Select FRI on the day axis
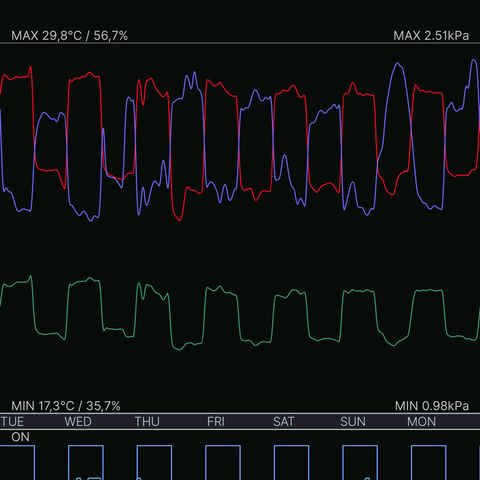This screenshot has width=480, height=480. click(x=216, y=422)
